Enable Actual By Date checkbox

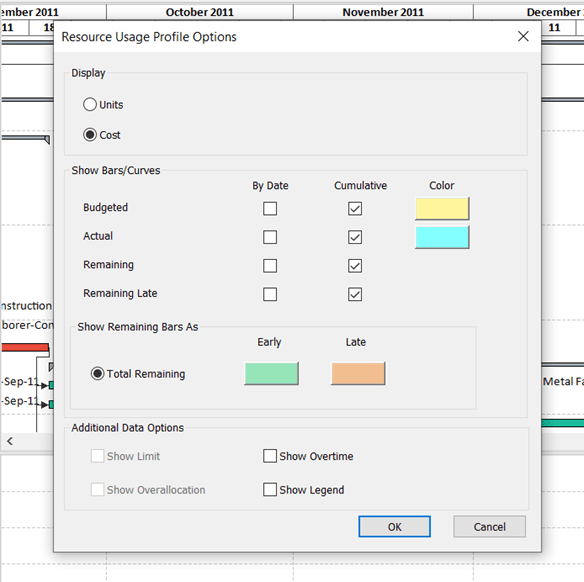[x=270, y=237]
